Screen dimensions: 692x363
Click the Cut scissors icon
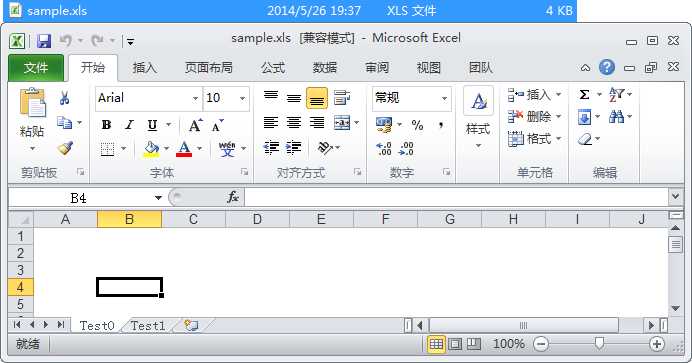(x=64, y=97)
